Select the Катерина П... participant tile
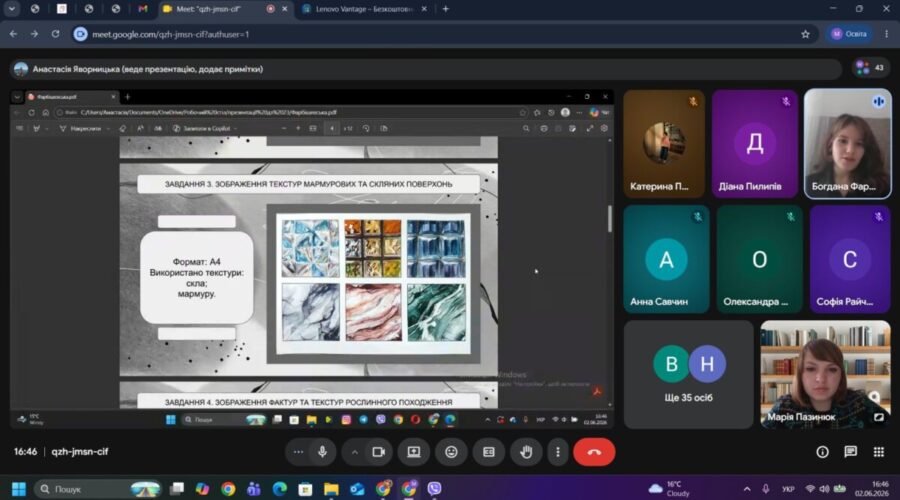The image size is (900, 500). point(664,144)
